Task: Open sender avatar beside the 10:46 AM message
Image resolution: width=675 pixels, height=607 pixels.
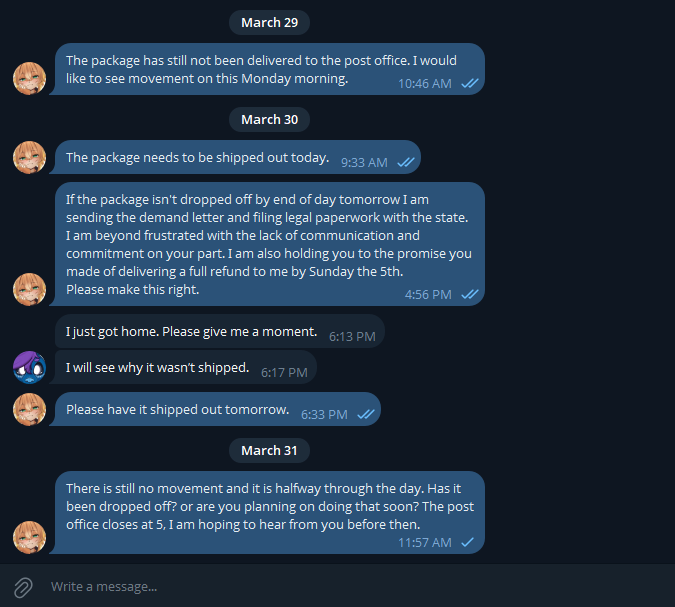Action: click(29, 78)
